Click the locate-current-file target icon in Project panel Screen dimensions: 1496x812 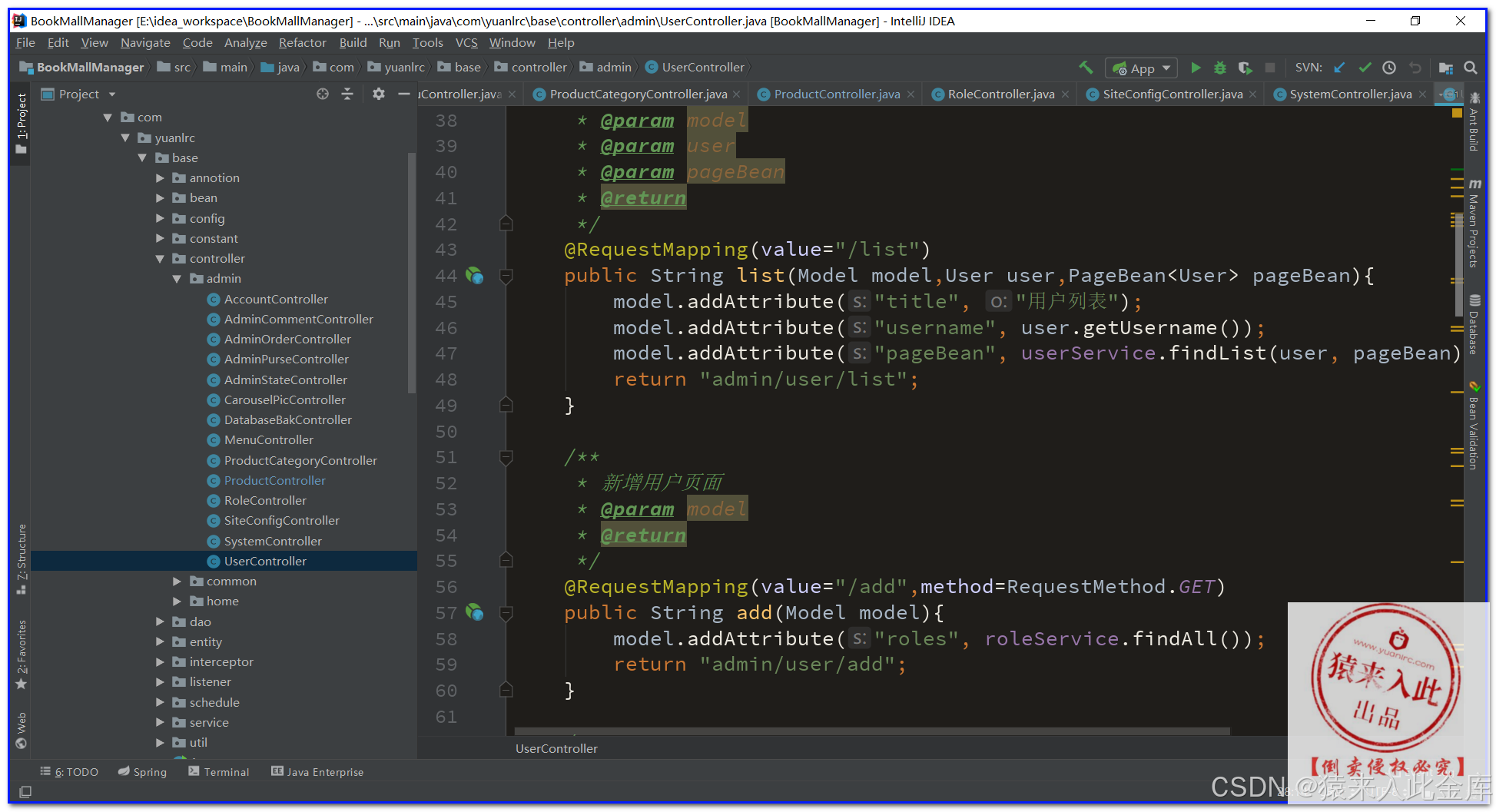[323, 94]
